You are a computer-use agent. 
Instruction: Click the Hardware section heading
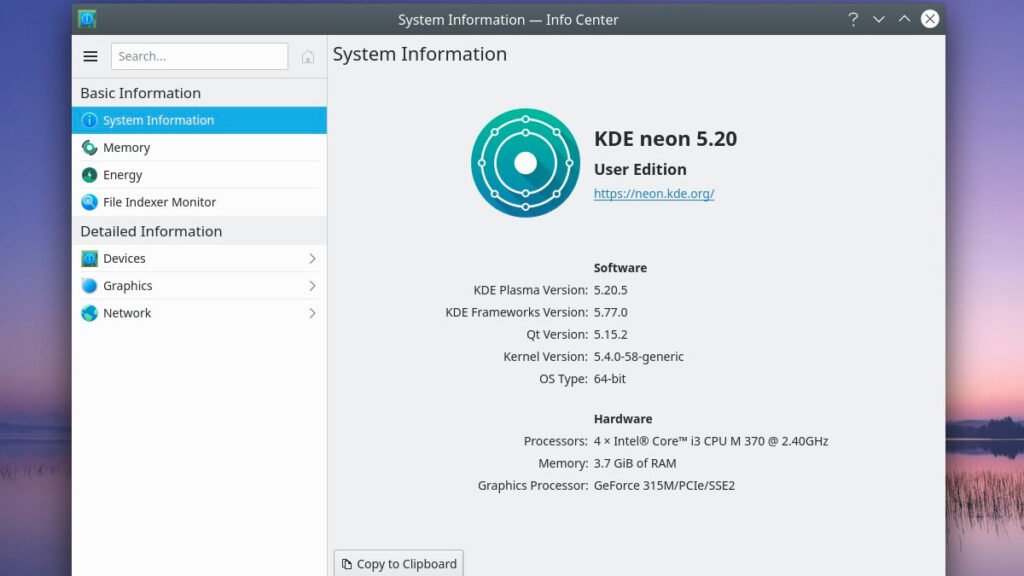pyautogui.click(x=623, y=419)
